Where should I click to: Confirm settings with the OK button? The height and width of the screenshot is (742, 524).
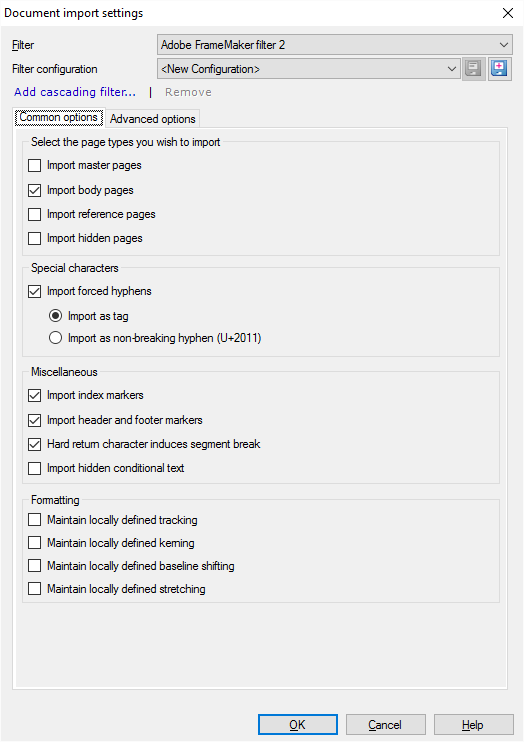(x=298, y=724)
